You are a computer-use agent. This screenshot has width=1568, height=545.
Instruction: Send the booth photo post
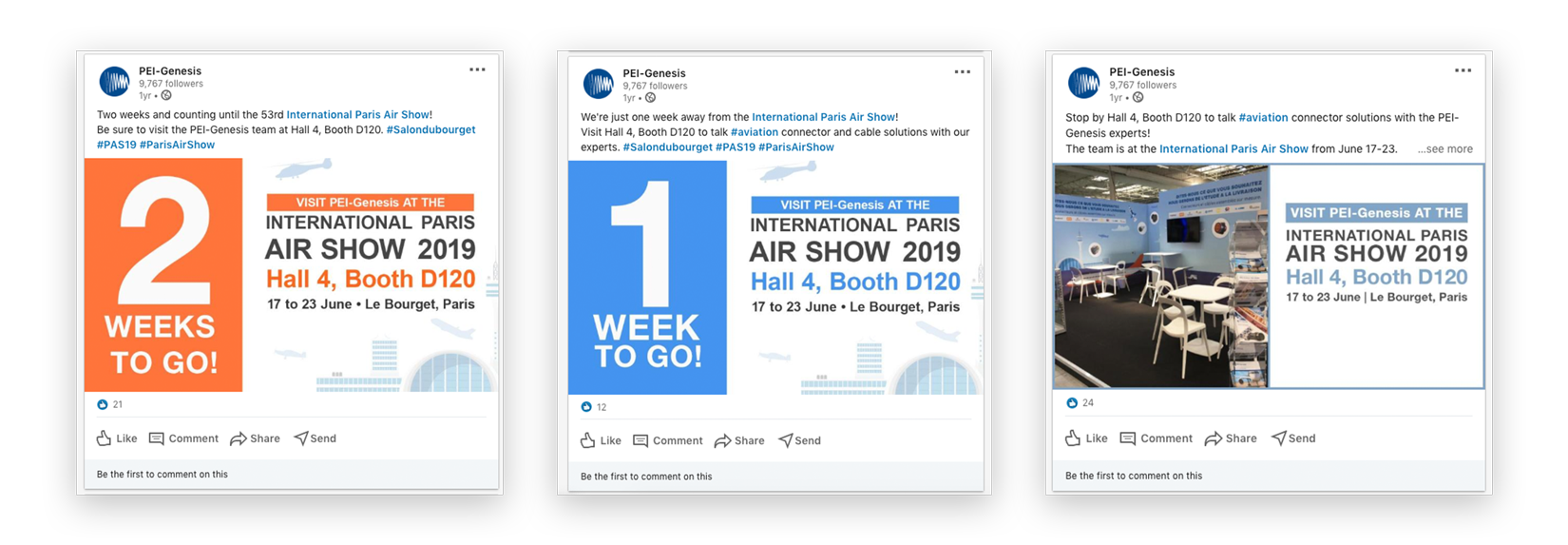(x=1293, y=438)
